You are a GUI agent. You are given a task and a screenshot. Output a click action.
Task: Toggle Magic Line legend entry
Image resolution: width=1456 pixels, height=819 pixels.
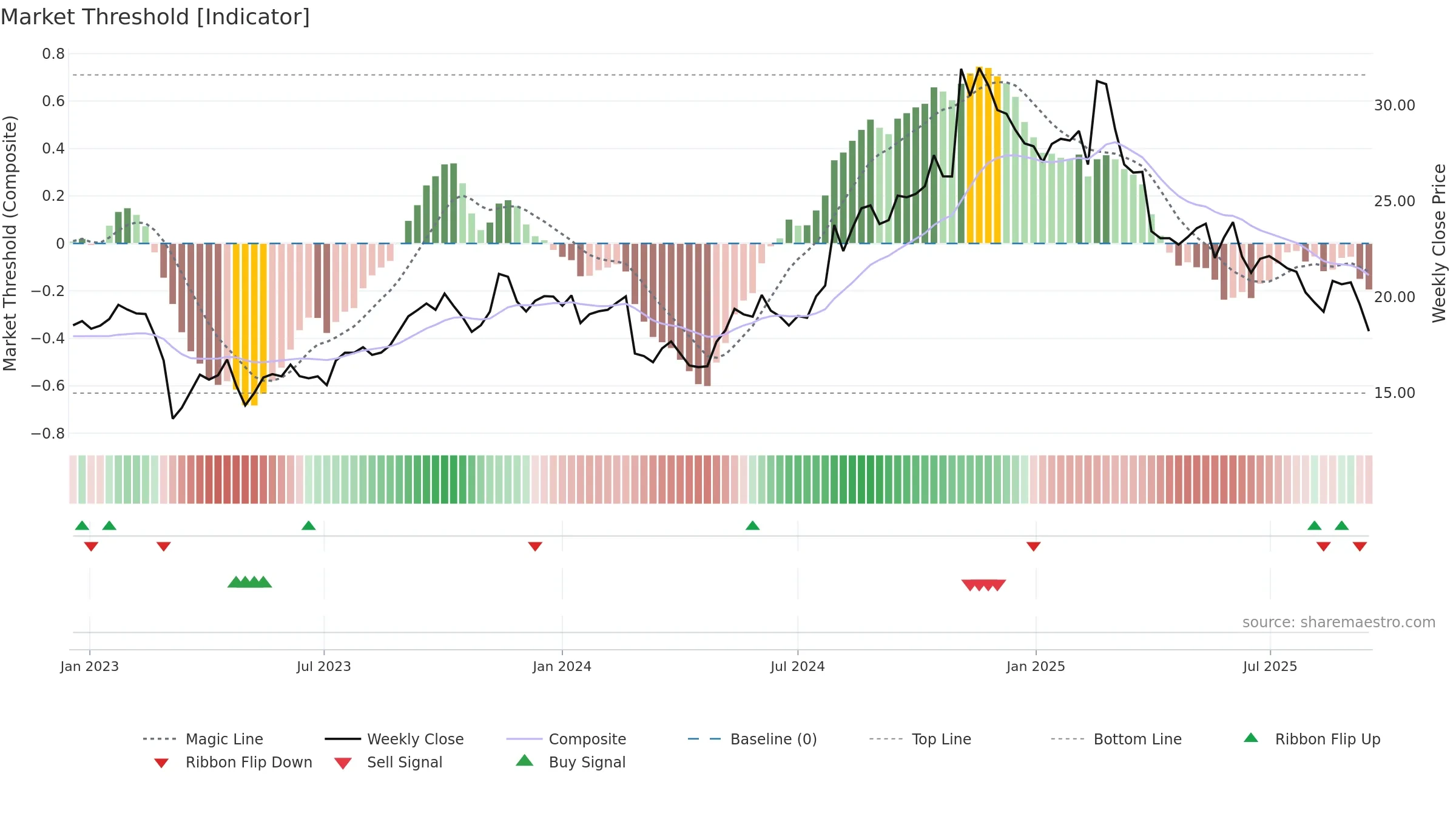click(x=203, y=739)
